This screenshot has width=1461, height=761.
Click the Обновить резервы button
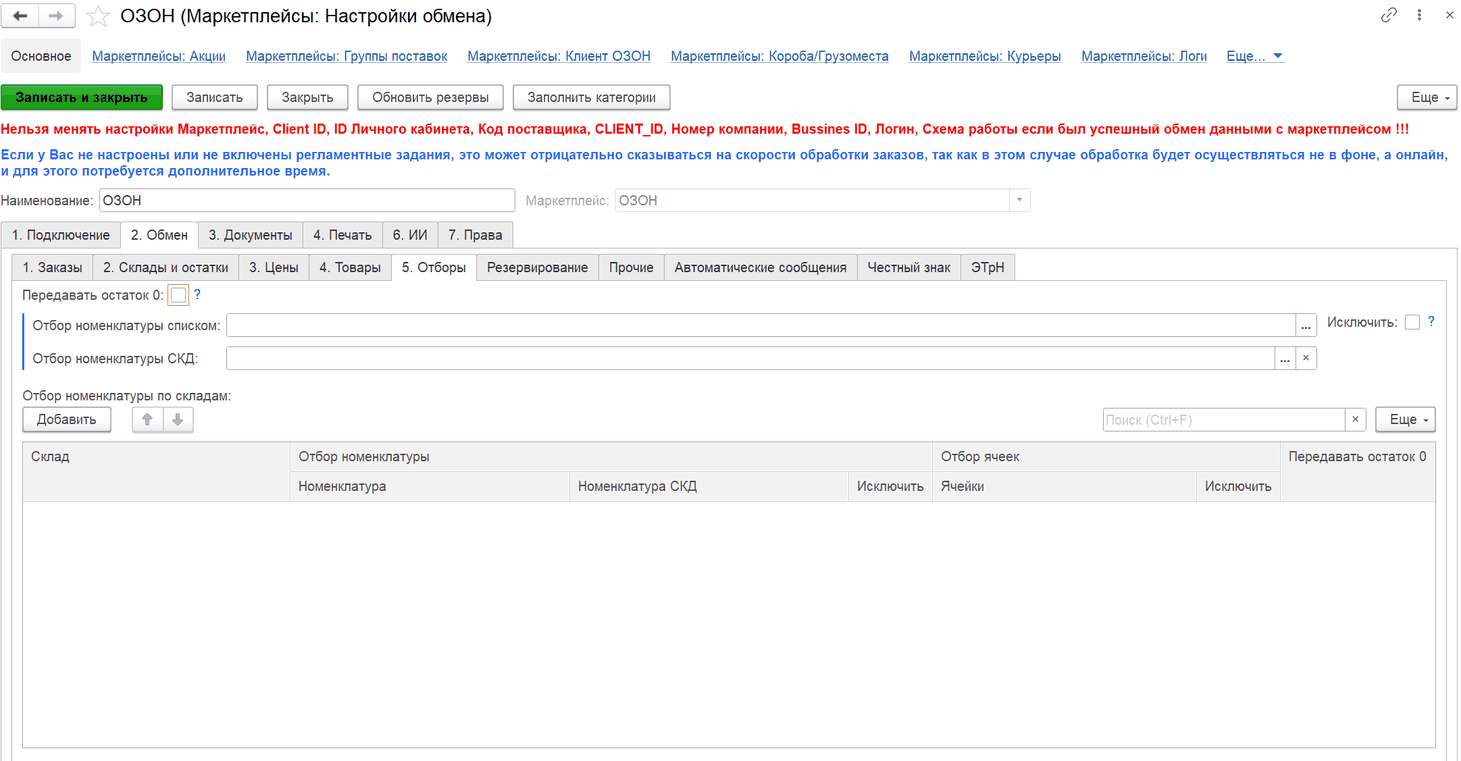[431, 97]
